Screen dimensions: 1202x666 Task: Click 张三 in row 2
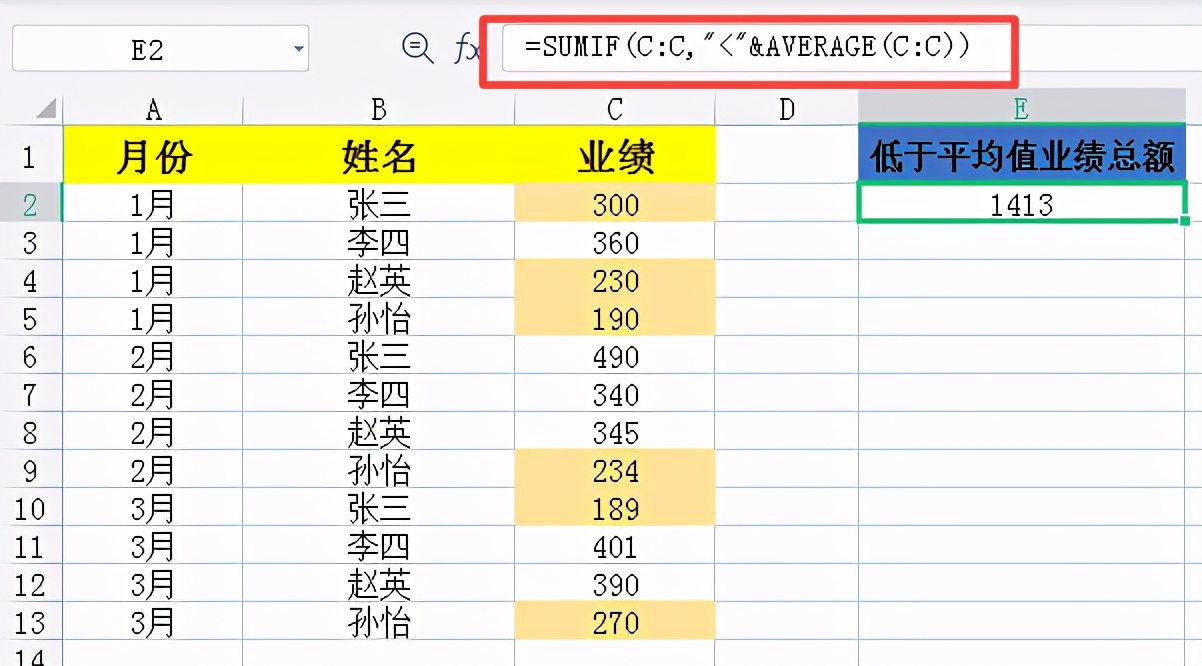point(379,204)
